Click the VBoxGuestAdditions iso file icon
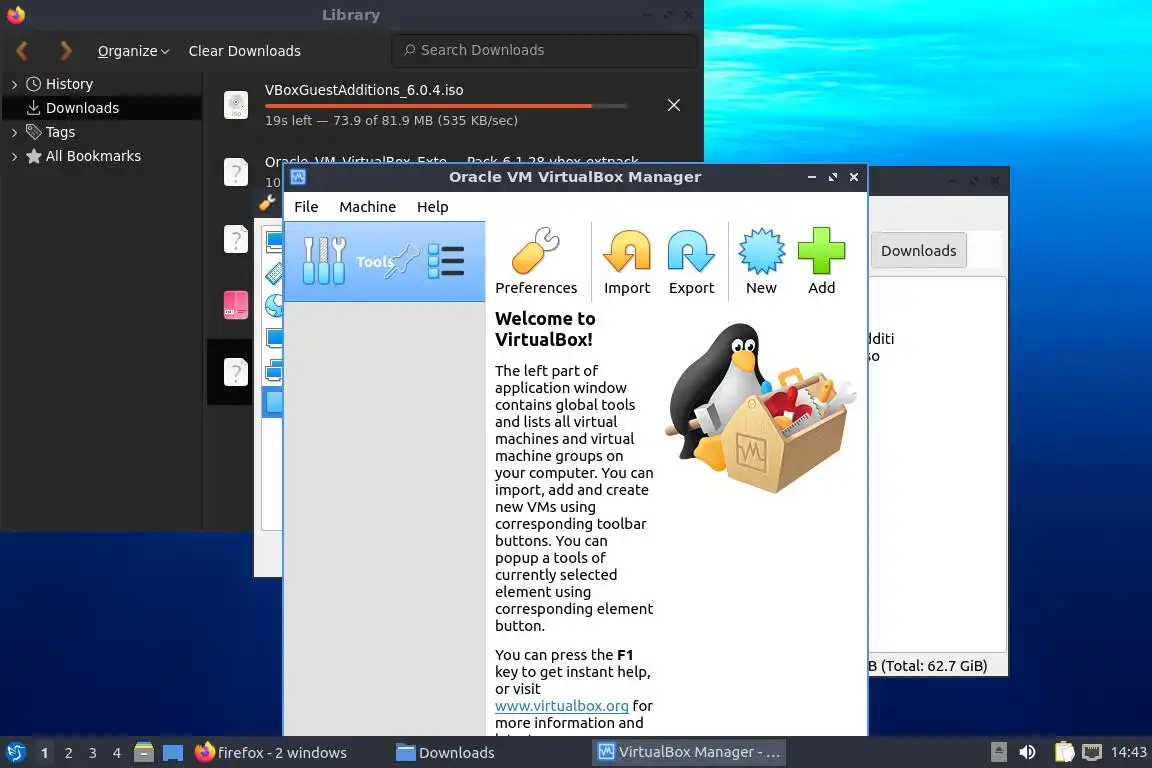Viewport: 1152px width, 768px height. pyautogui.click(x=236, y=105)
